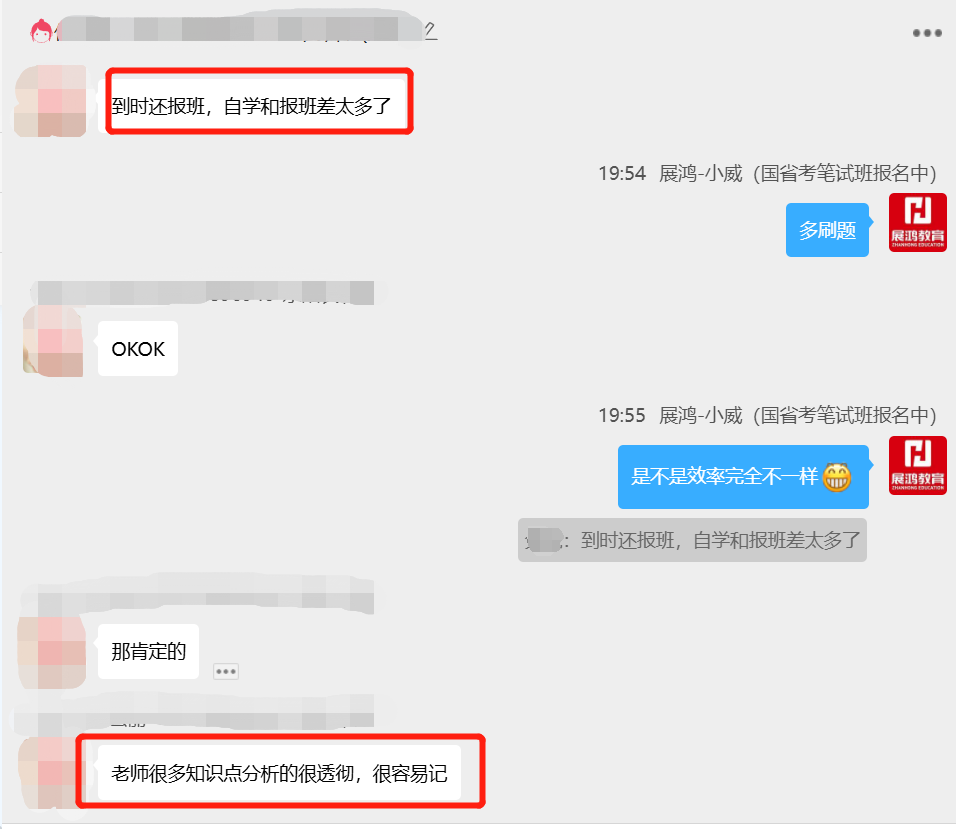Click message 老师很多知识点分析的很透彻，很容易记

(279, 773)
